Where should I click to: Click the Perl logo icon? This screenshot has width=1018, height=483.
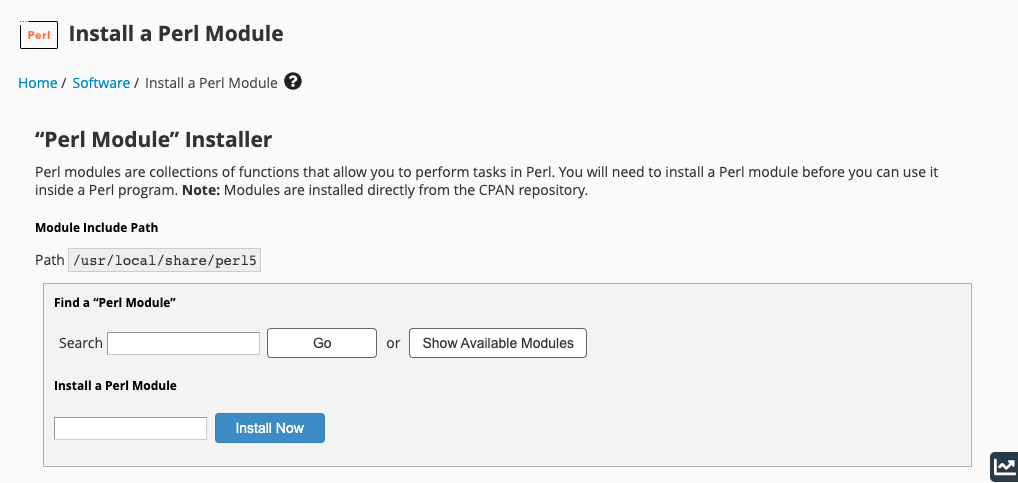pyautogui.click(x=39, y=35)
